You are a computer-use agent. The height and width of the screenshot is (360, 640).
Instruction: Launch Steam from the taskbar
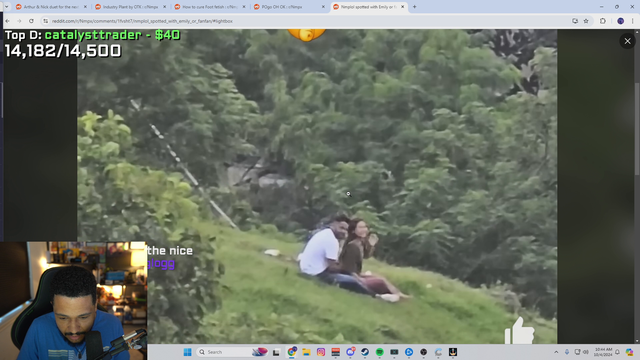tap(365, 352)
